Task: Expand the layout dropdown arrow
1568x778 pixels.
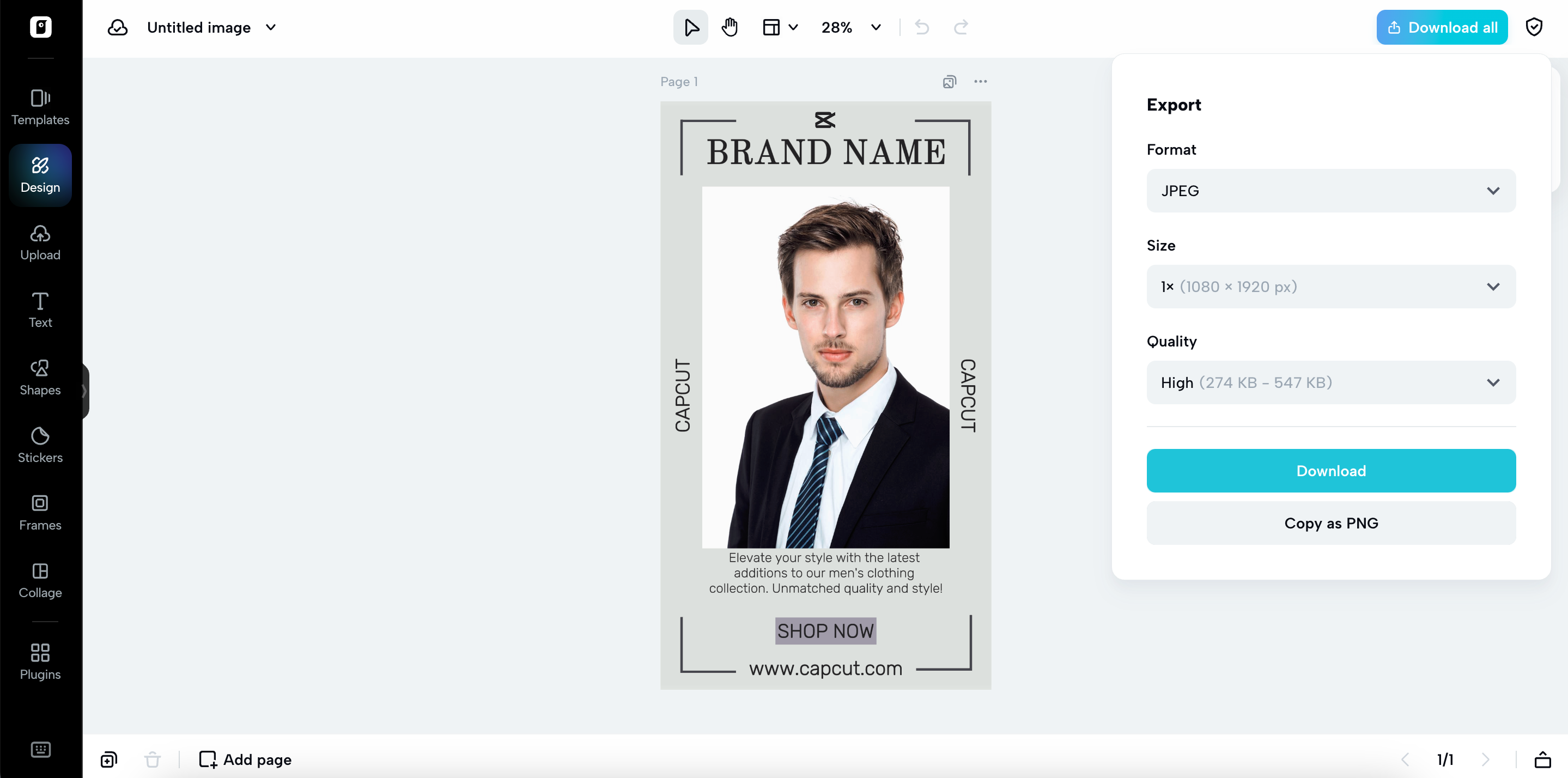Action: point(793,27)
